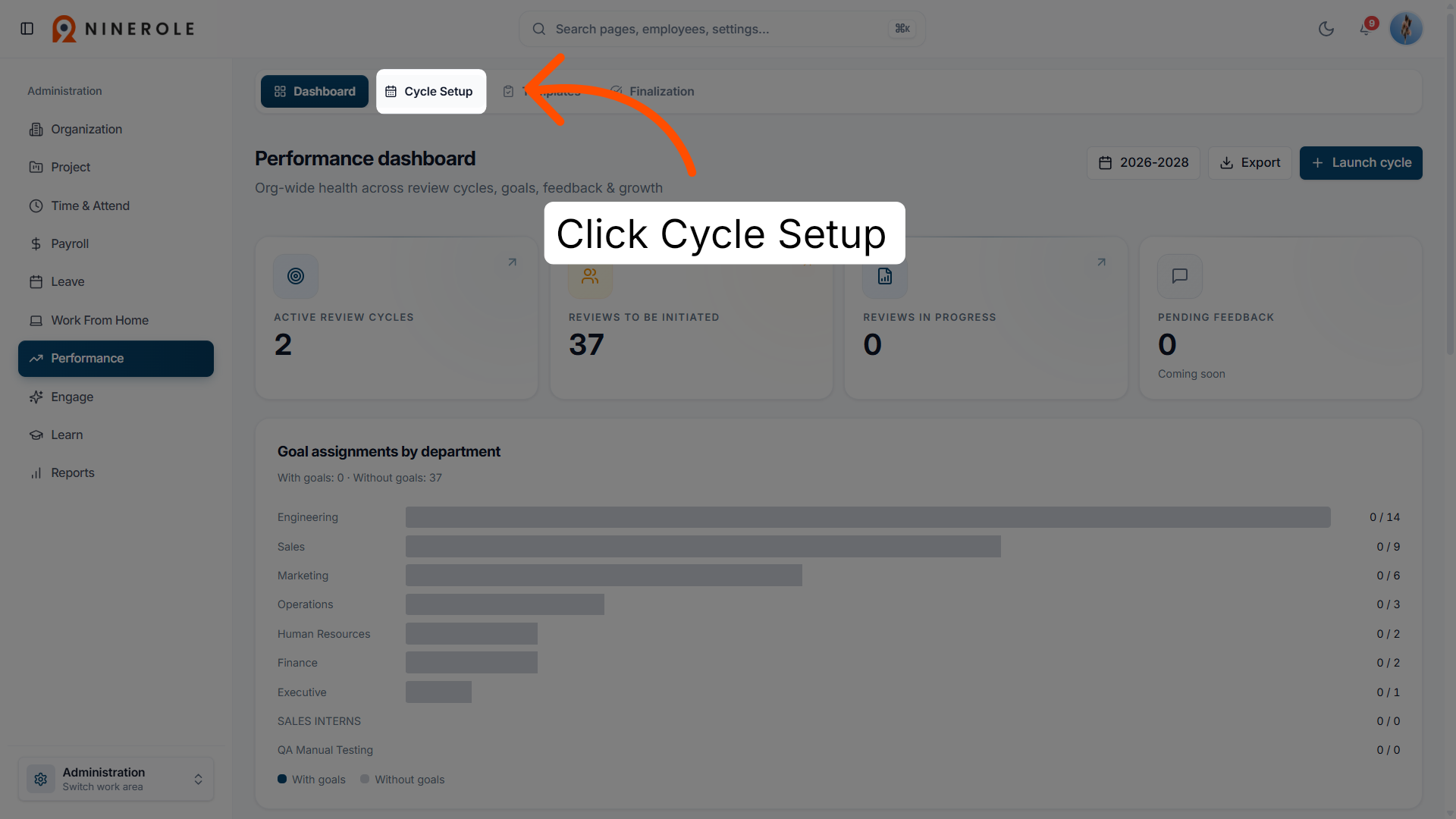The height and width of the screenshot is (819, 1456).
Task: Click the Ninerole logo
Action: tap(124, 29)
